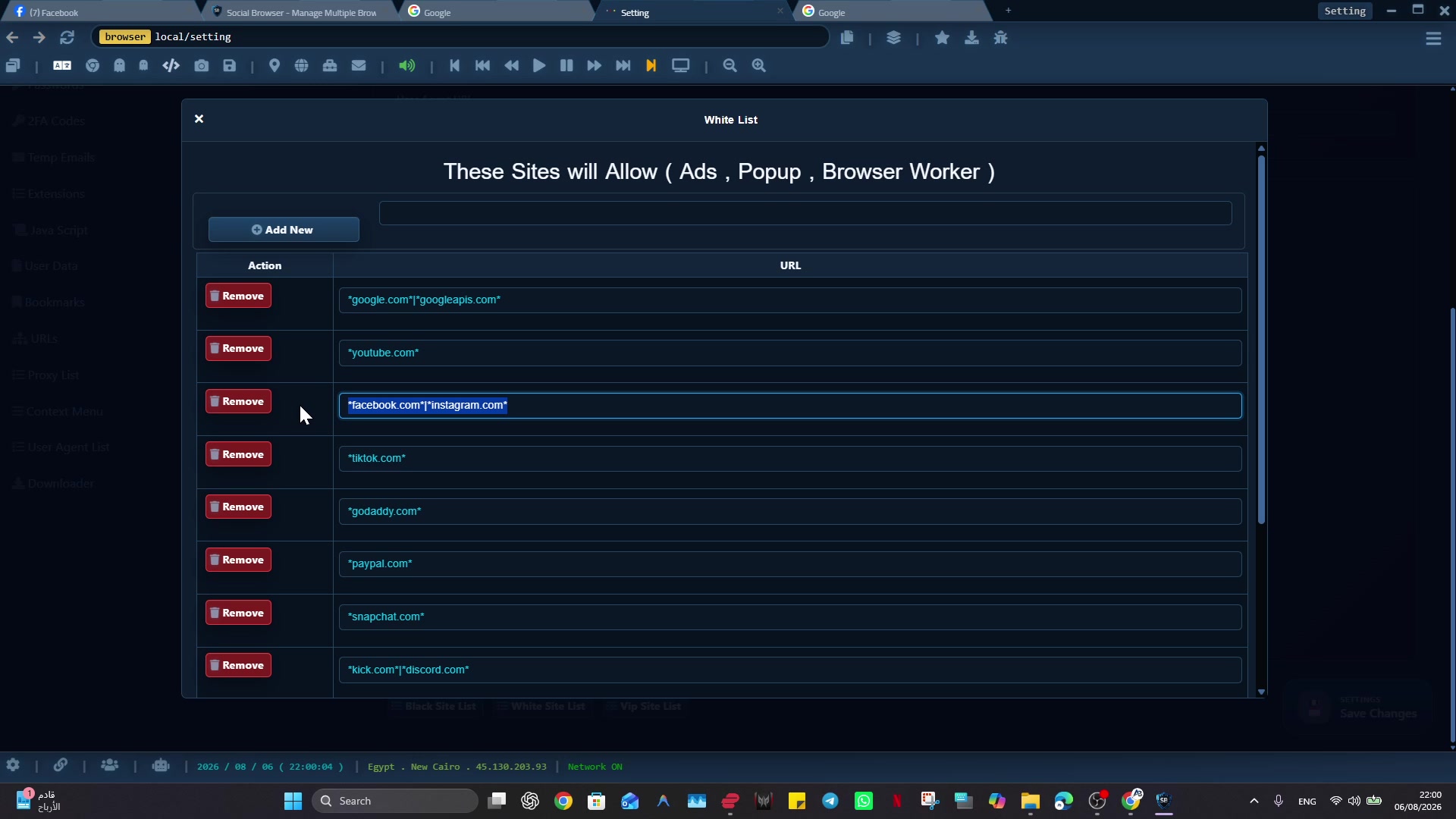
Task: Click the copy pages icon beside address bar
Action: click(x=847, y=37)
